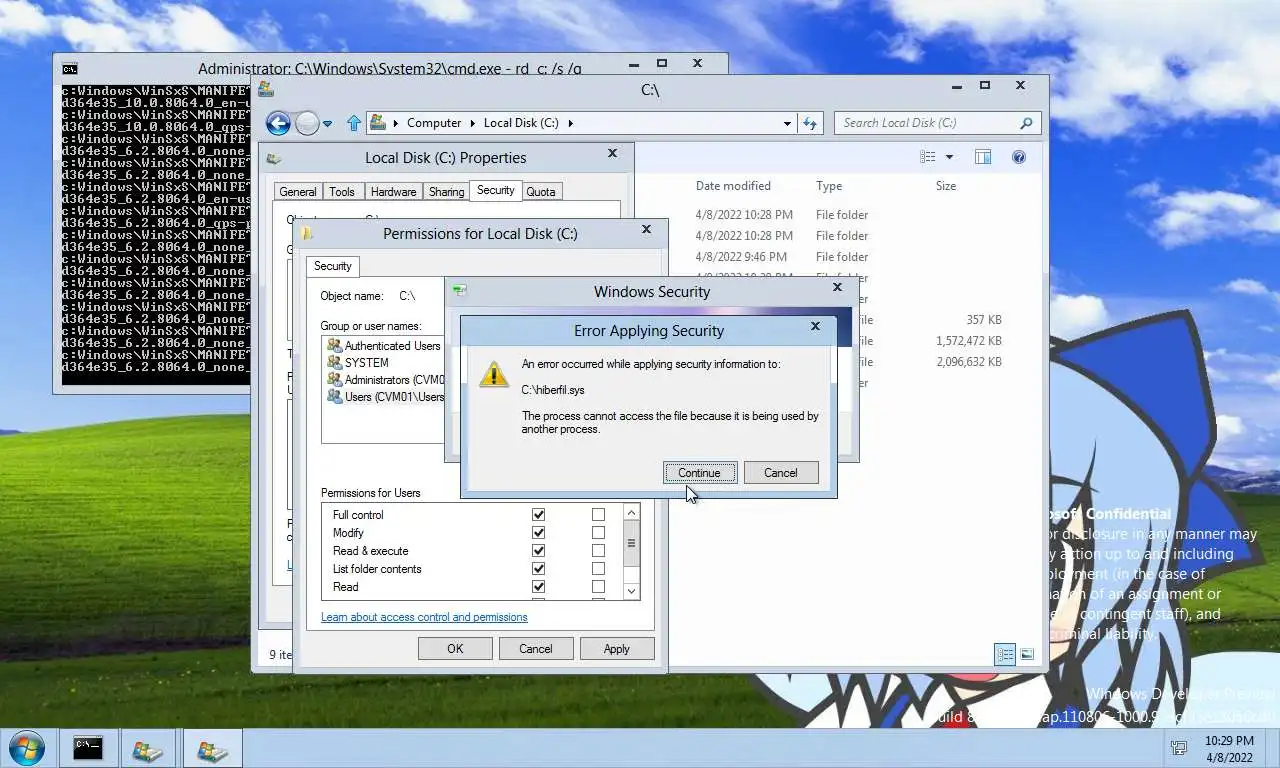The image size is (1280, 768).
Task: Click OK in Permissions dialog
Action: point(455,649)
